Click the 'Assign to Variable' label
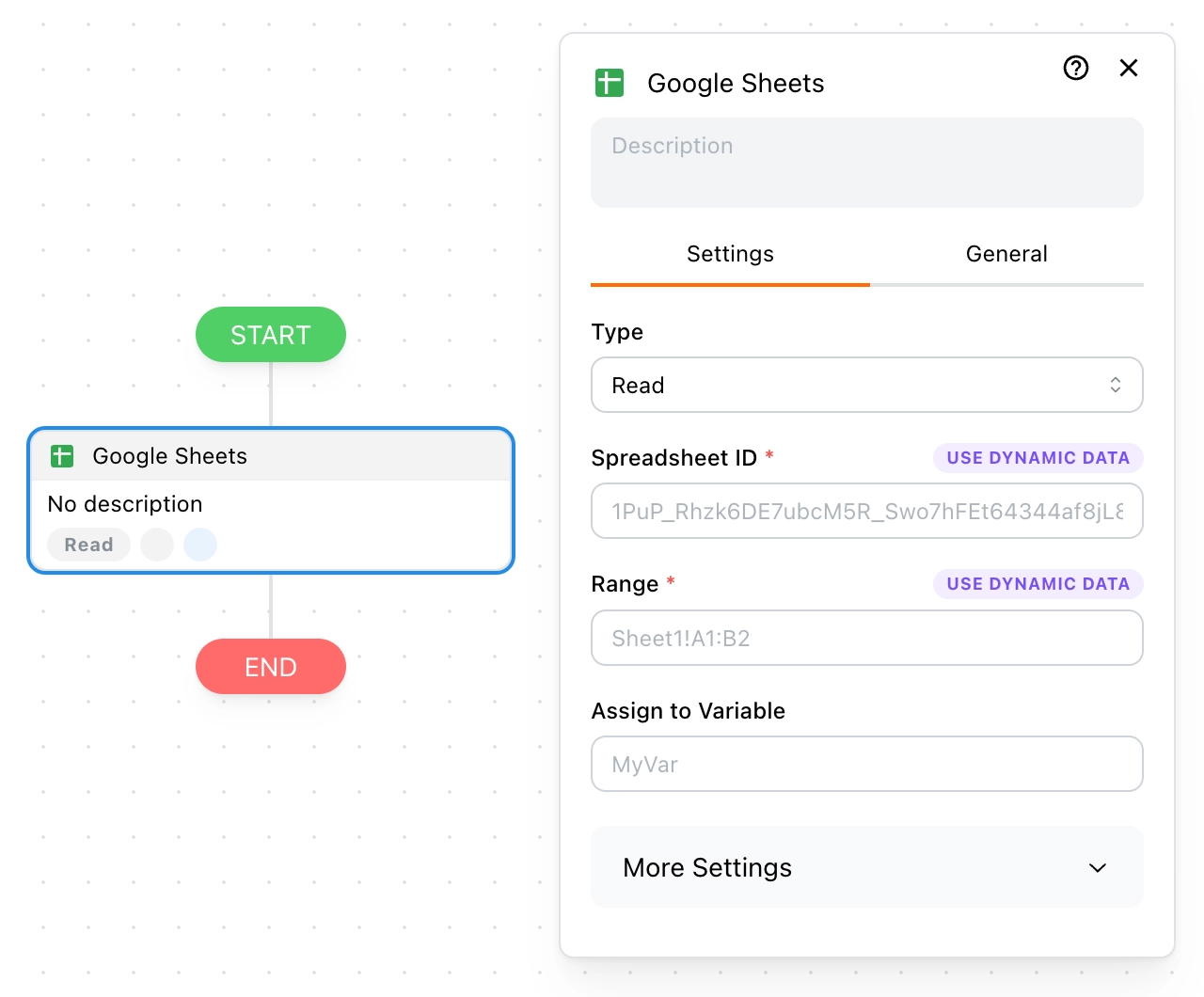1204x997 pixels. (x=689, y=711)
